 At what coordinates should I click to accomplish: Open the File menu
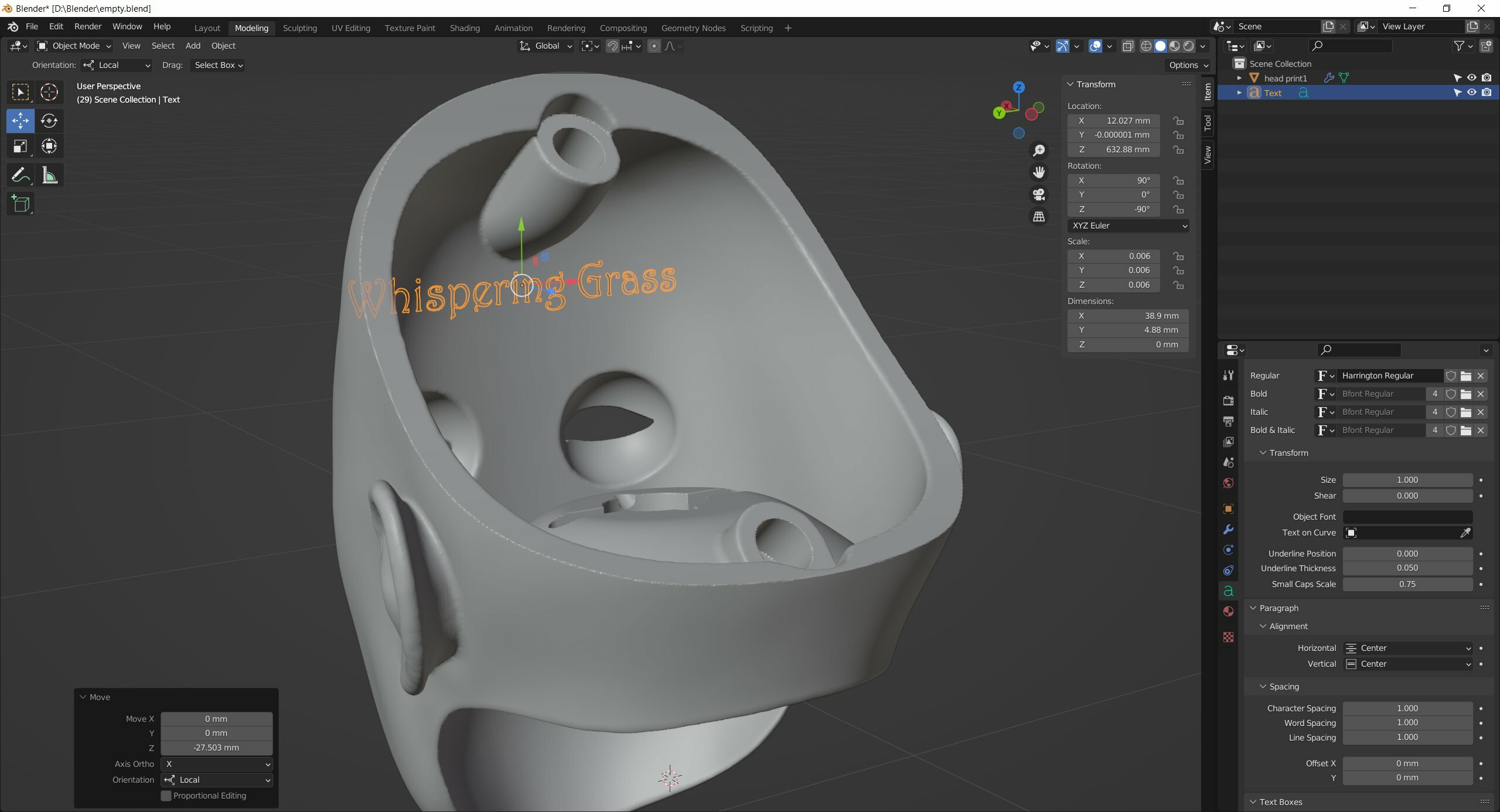coord(32,26)
